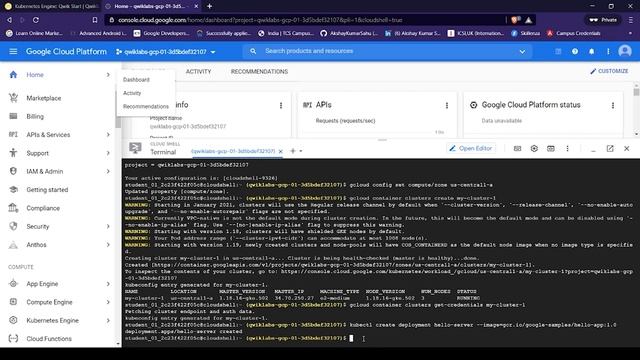The width and height of the screenshot is (640, 360).
Task: Open the user account avatar
Action: tap(625, 51)
